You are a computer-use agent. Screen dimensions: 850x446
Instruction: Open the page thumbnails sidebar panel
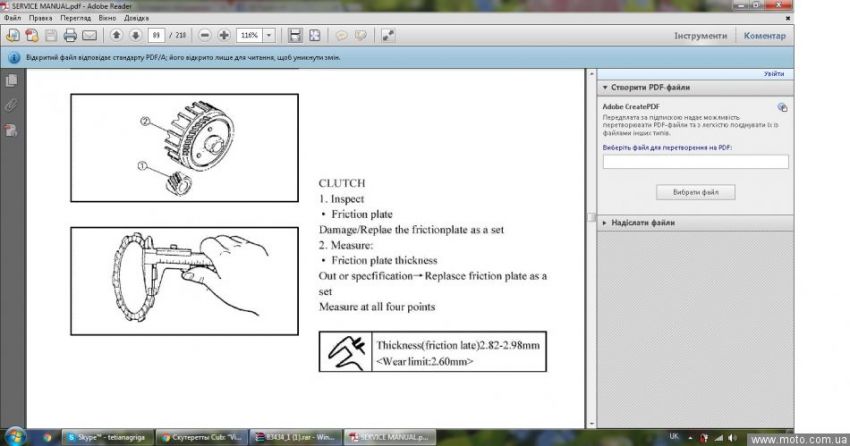click(11, 80)
